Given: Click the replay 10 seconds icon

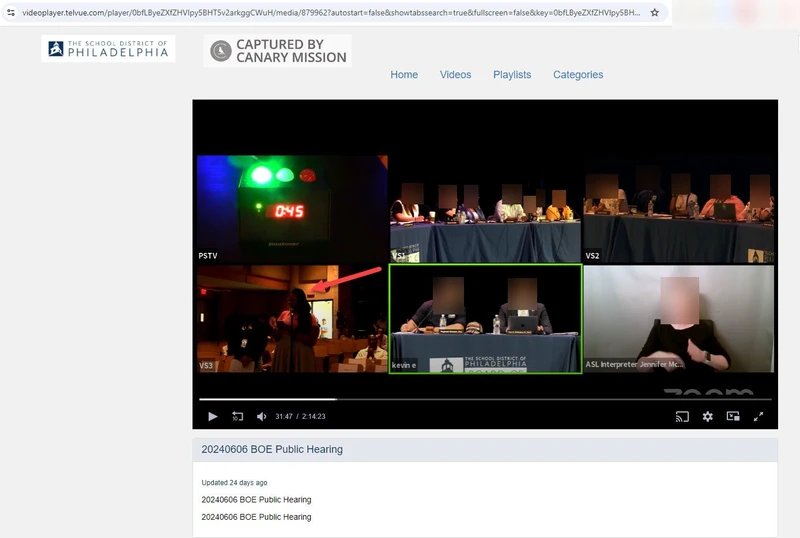Looking at the screenshot, I should (x=238, y=416).
